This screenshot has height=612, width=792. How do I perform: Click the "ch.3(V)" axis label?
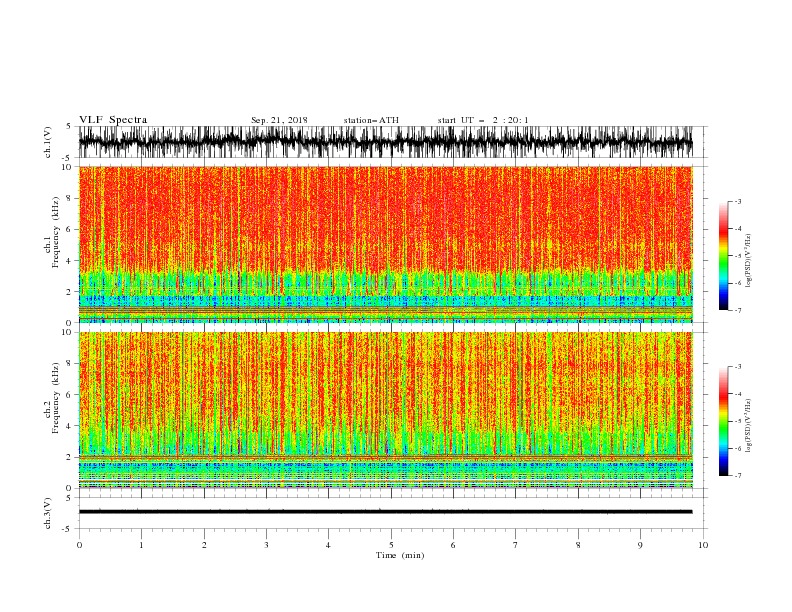pos(48,513)
